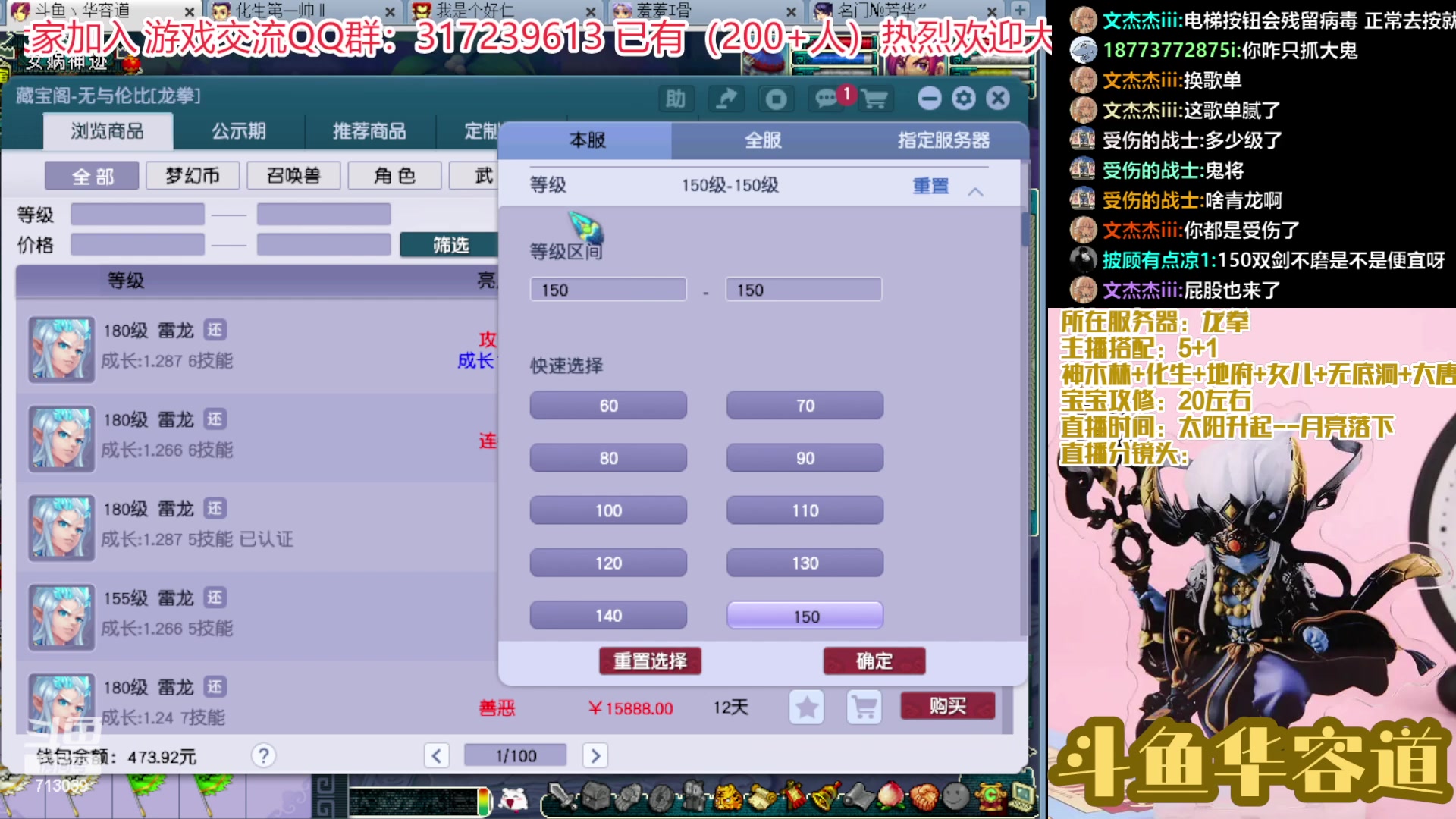Open settings gear in 藏宝阁 window
This screenshot has width=1456, height=819.
click(964, 98)
